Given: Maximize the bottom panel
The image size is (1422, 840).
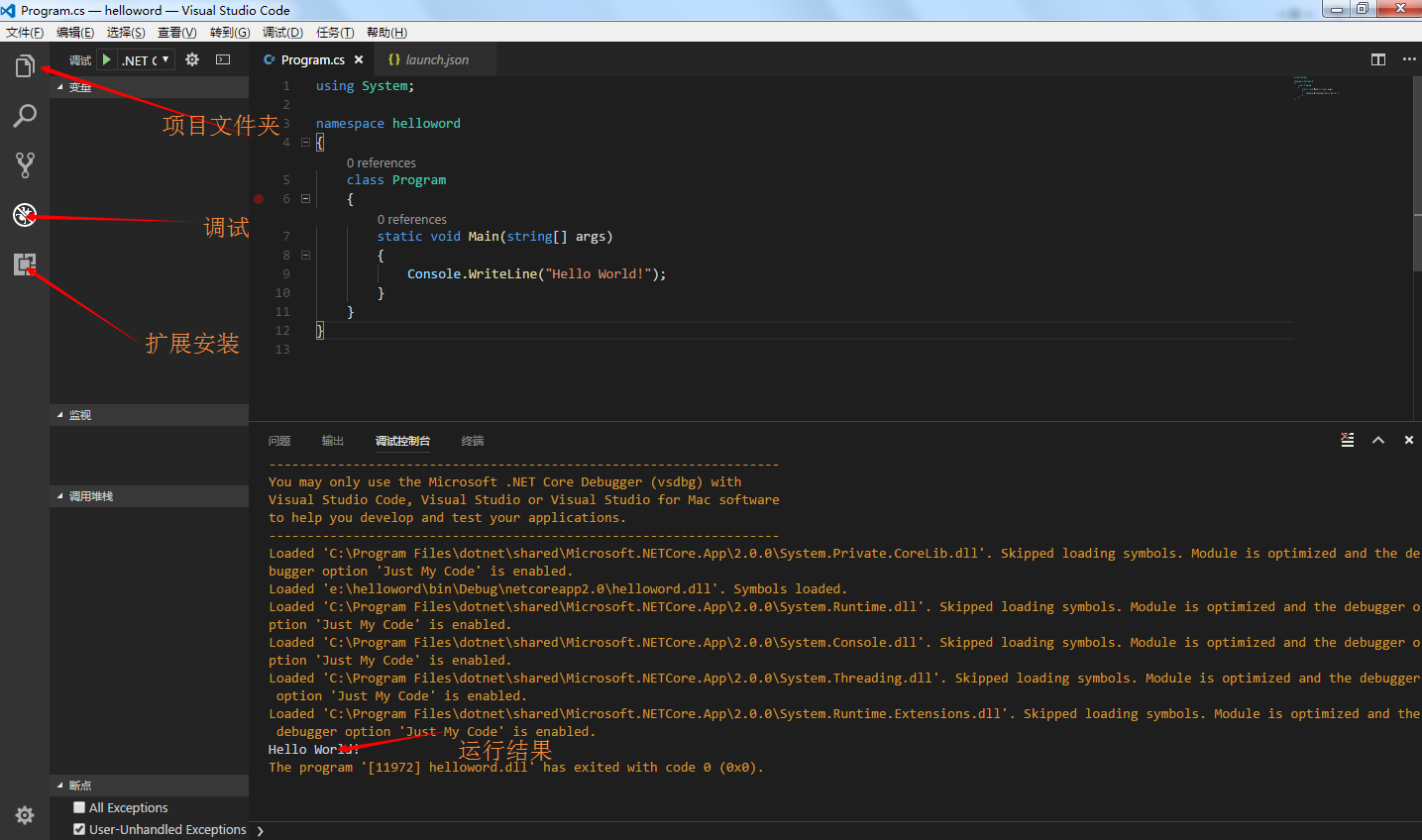Looking at the screenshot, I should pyautogui.click(x=1378, y=440).
